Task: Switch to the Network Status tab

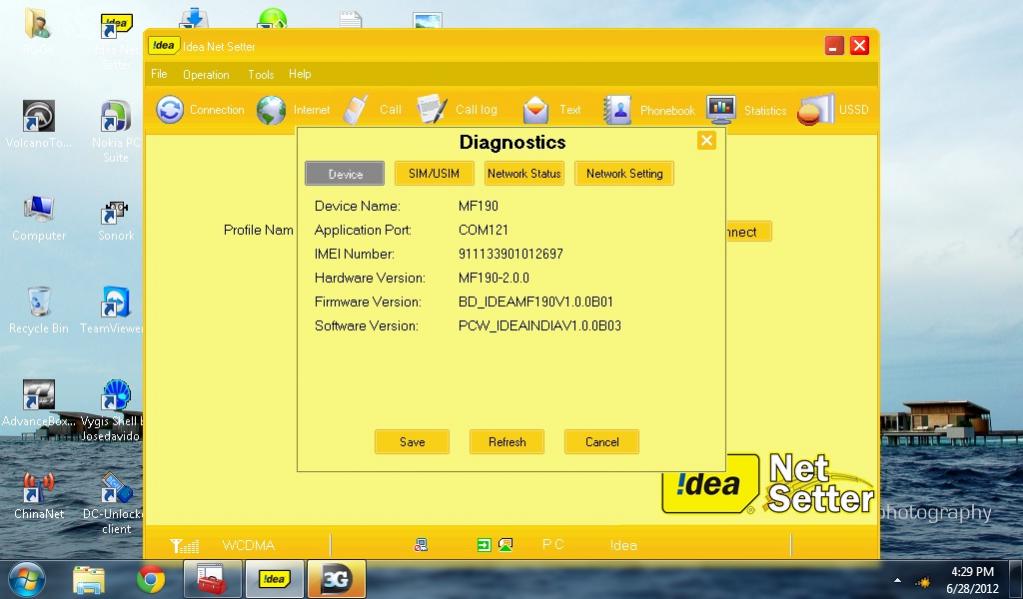Action: click(524, 174)
